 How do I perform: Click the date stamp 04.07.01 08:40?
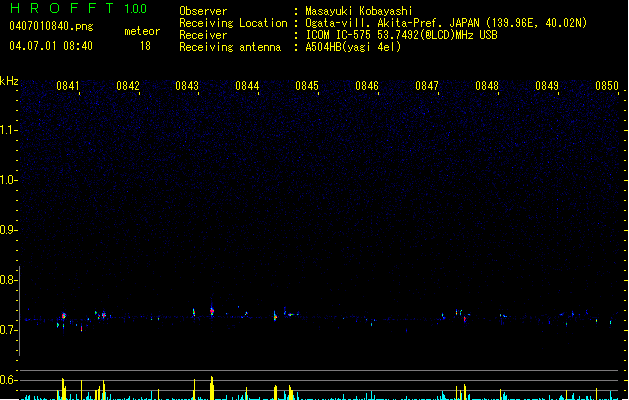click(51, 46)
